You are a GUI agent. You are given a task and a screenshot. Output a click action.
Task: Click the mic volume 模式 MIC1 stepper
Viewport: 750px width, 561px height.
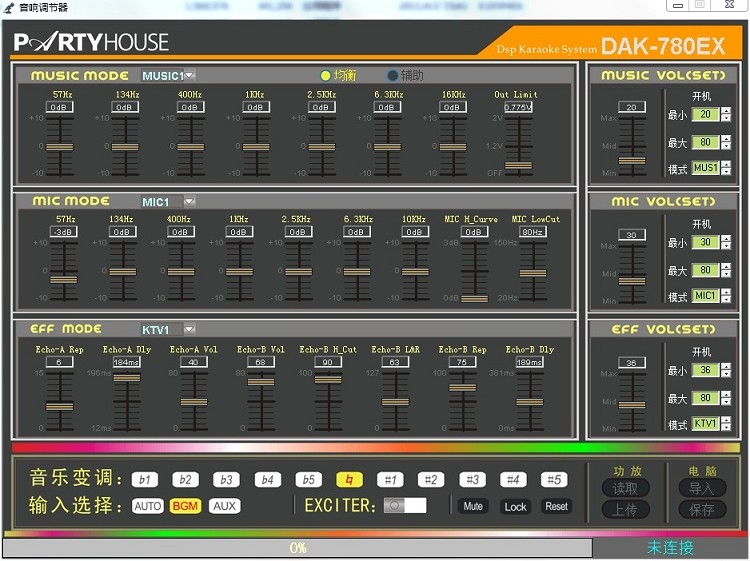(726, 296)
